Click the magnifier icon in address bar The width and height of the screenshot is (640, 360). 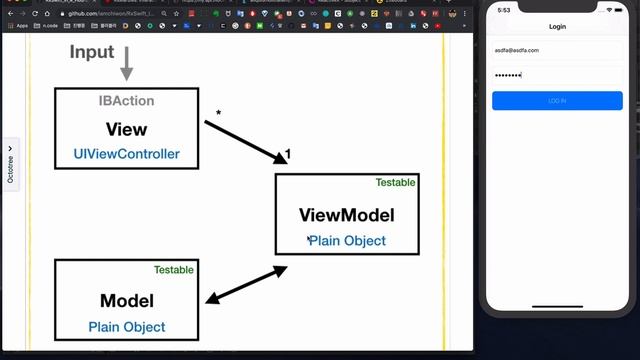pyautogui.click(x=164, y=13)
